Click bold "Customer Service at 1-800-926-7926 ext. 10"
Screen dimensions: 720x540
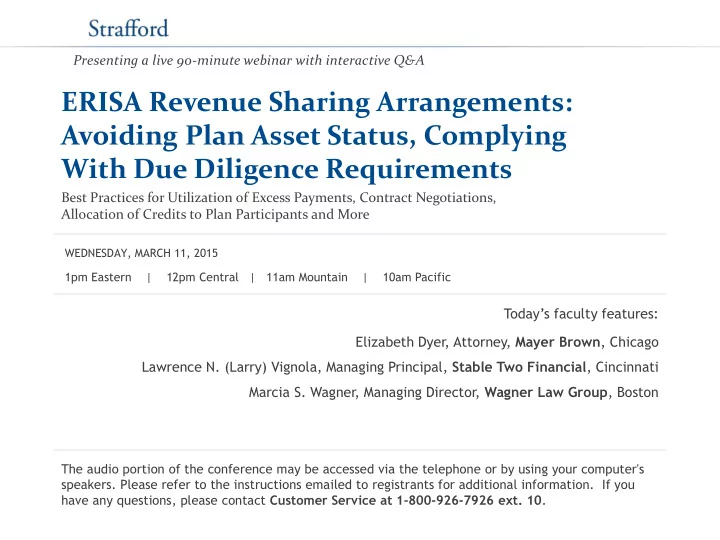pos(405,501)
